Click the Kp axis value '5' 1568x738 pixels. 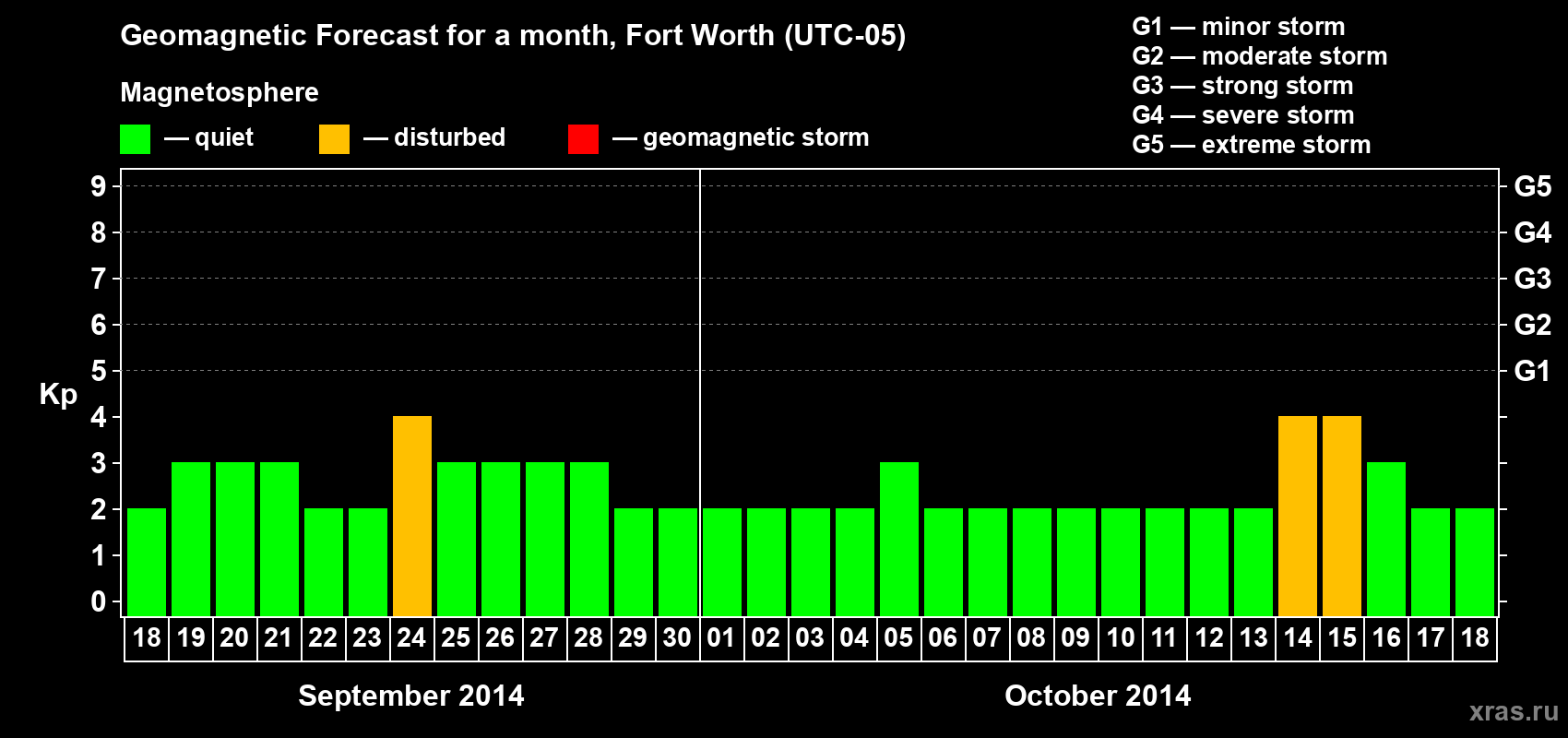99,371
